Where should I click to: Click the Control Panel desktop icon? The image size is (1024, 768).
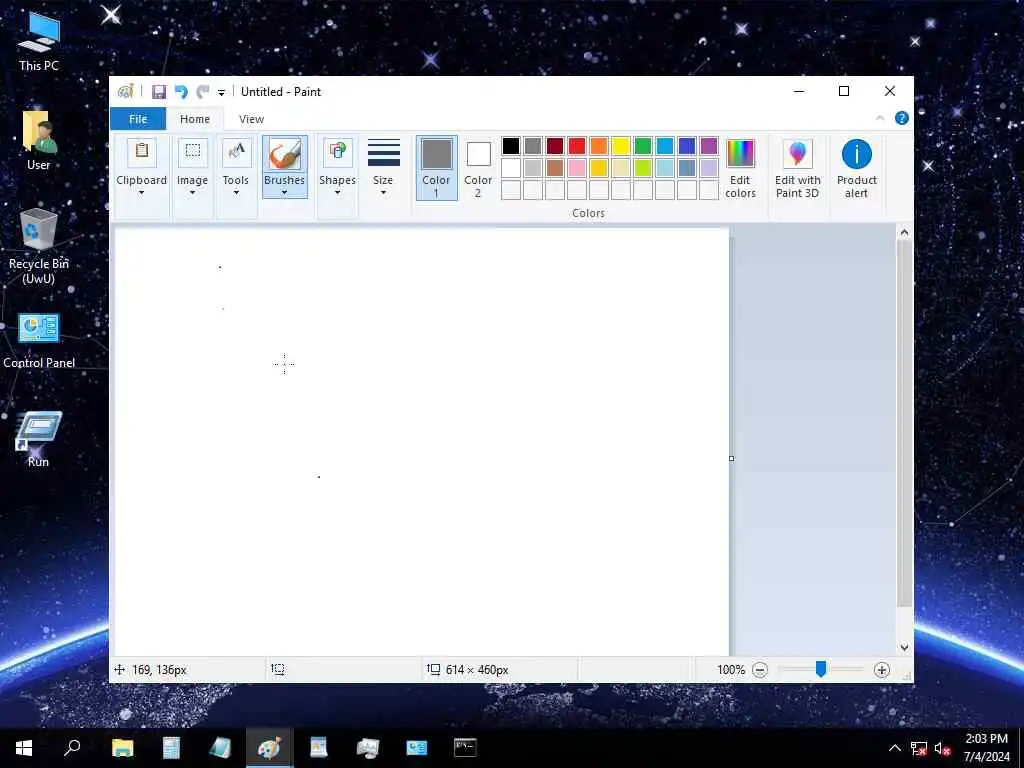(x=39, y=340)
